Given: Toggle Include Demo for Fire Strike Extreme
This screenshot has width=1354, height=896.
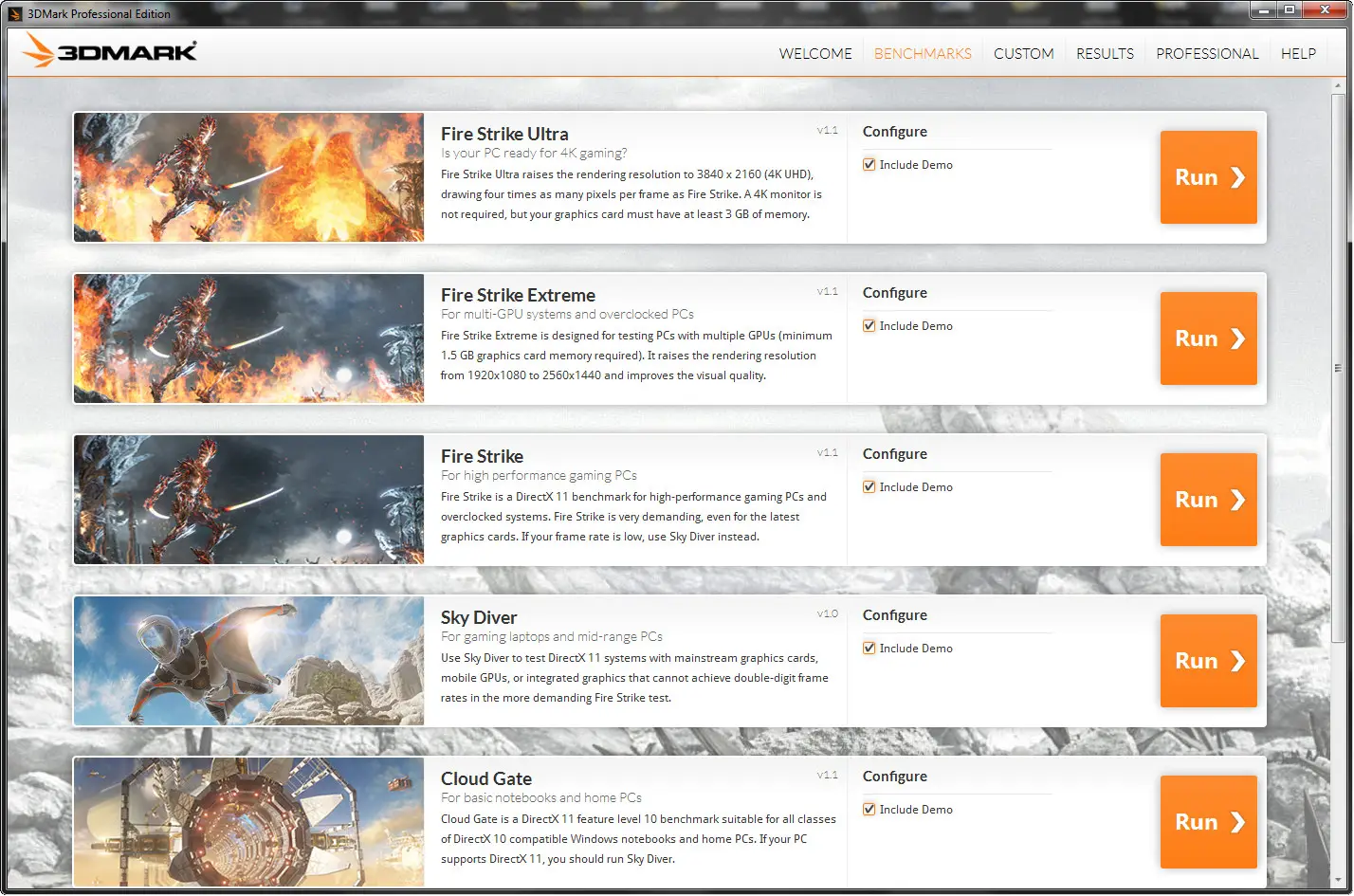Looking at the screenshot, I should click(x=869, y=326).
